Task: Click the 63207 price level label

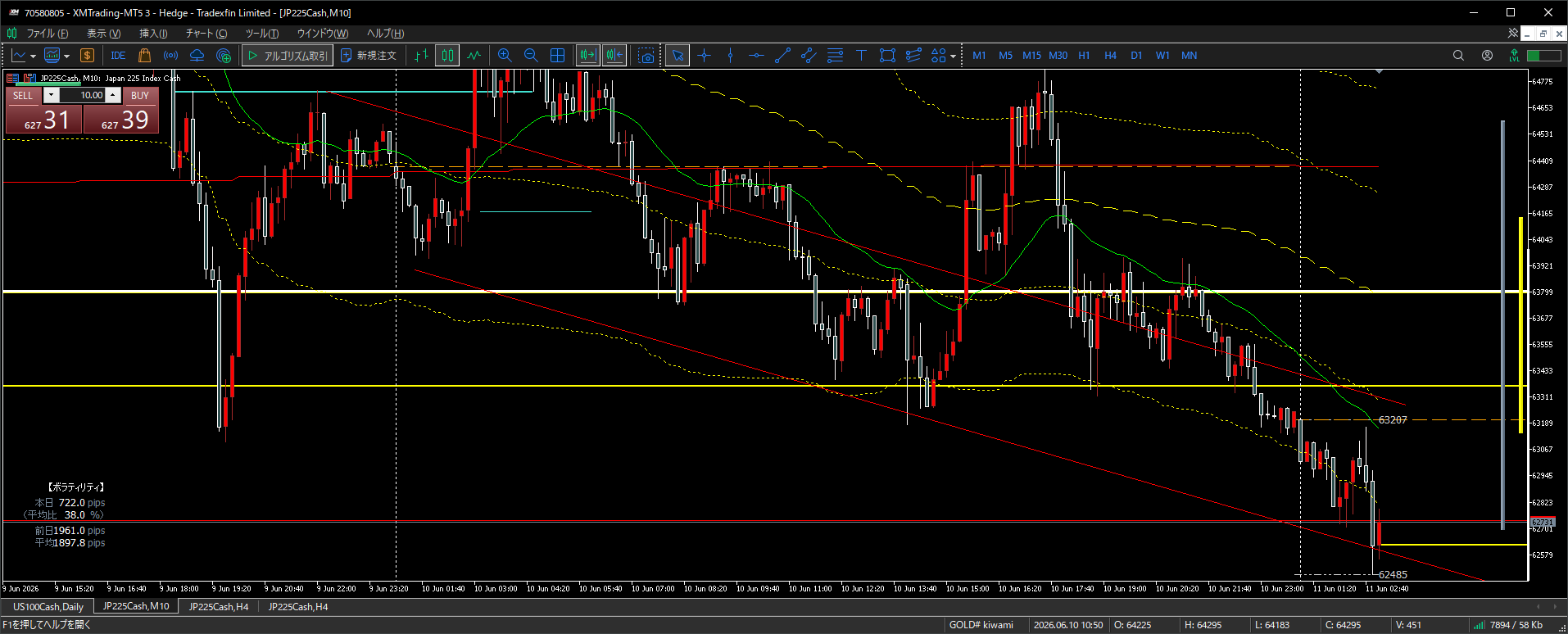Action: [1393, 420]
